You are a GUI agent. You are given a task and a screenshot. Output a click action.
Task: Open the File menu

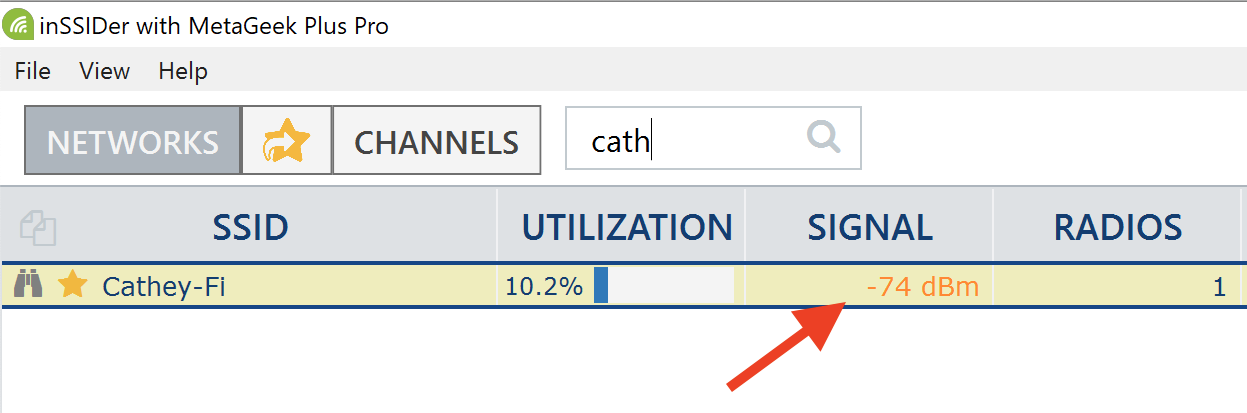pos(32,71)
